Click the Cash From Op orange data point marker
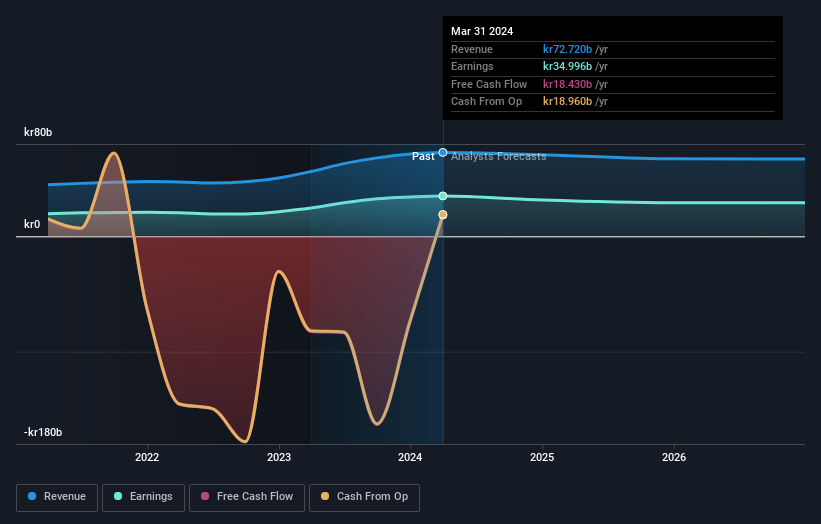The height and width of the screenshot is (524, 821). click(x=443, y=215)
